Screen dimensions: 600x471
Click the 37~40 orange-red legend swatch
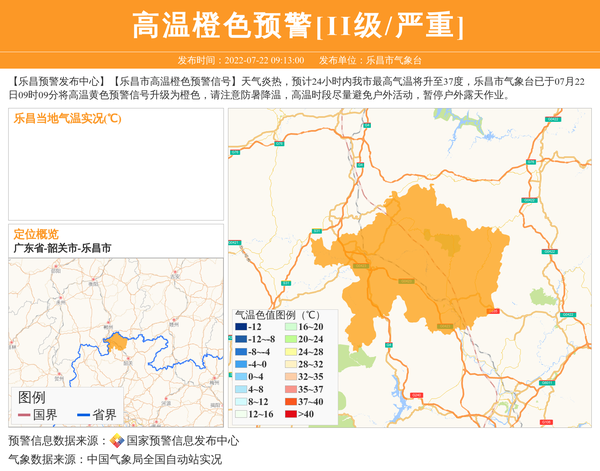(x=291, y=401)
